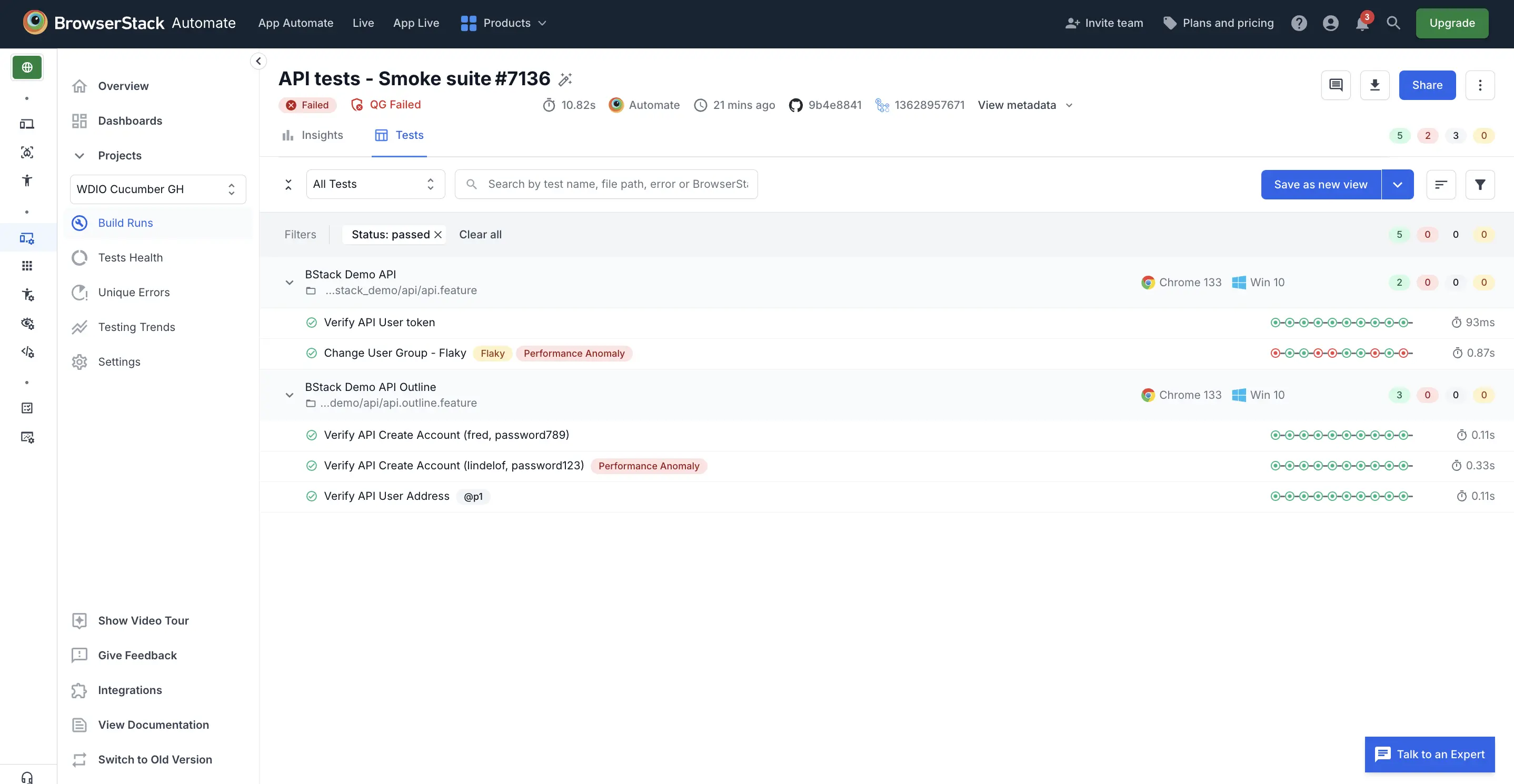Image resolution: width=1514 pixels, height=784 pixels.
Task: Expand the View metadata dropdown
Action: click(x=1025, y=105)
